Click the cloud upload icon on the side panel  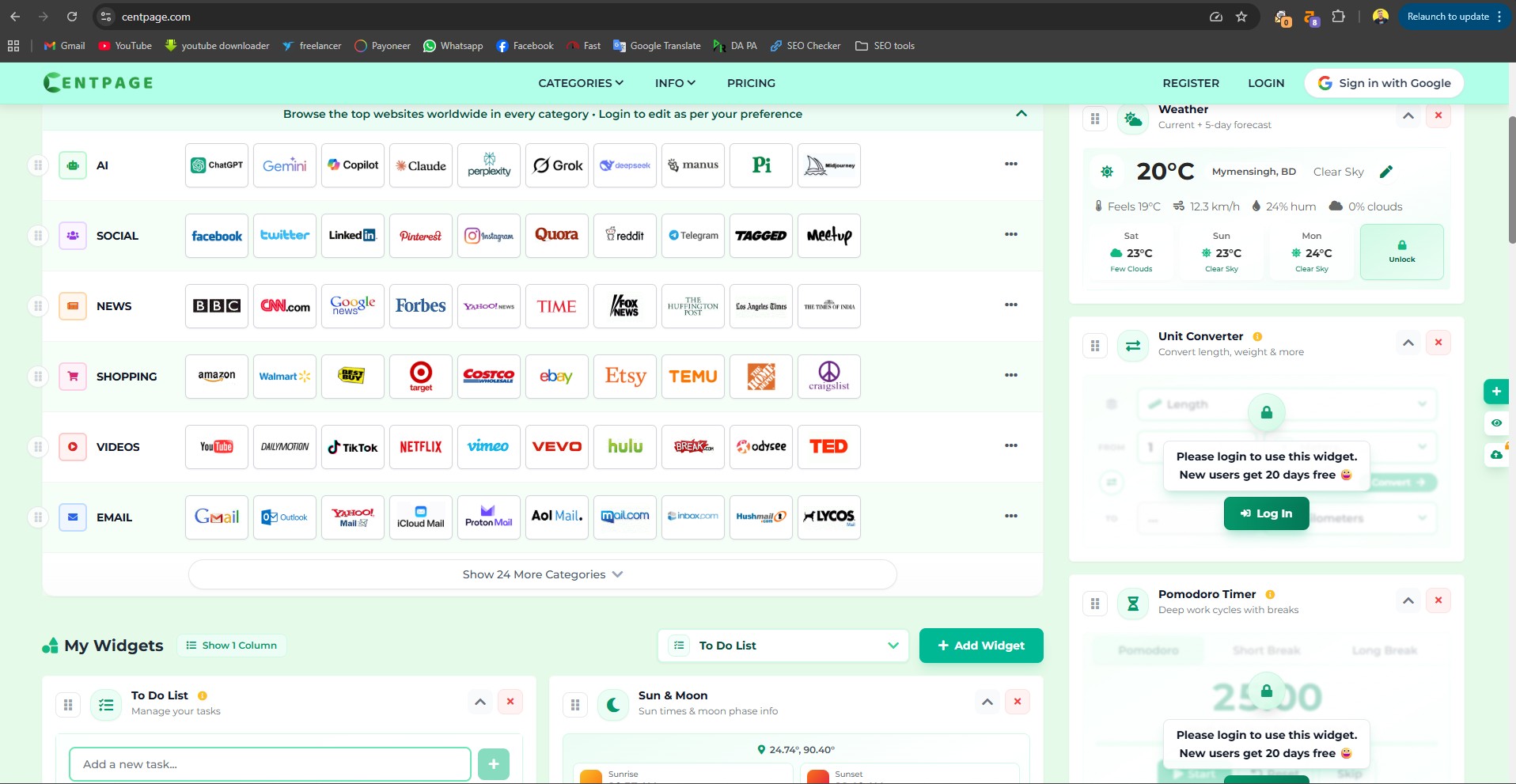pos(1496,455)
